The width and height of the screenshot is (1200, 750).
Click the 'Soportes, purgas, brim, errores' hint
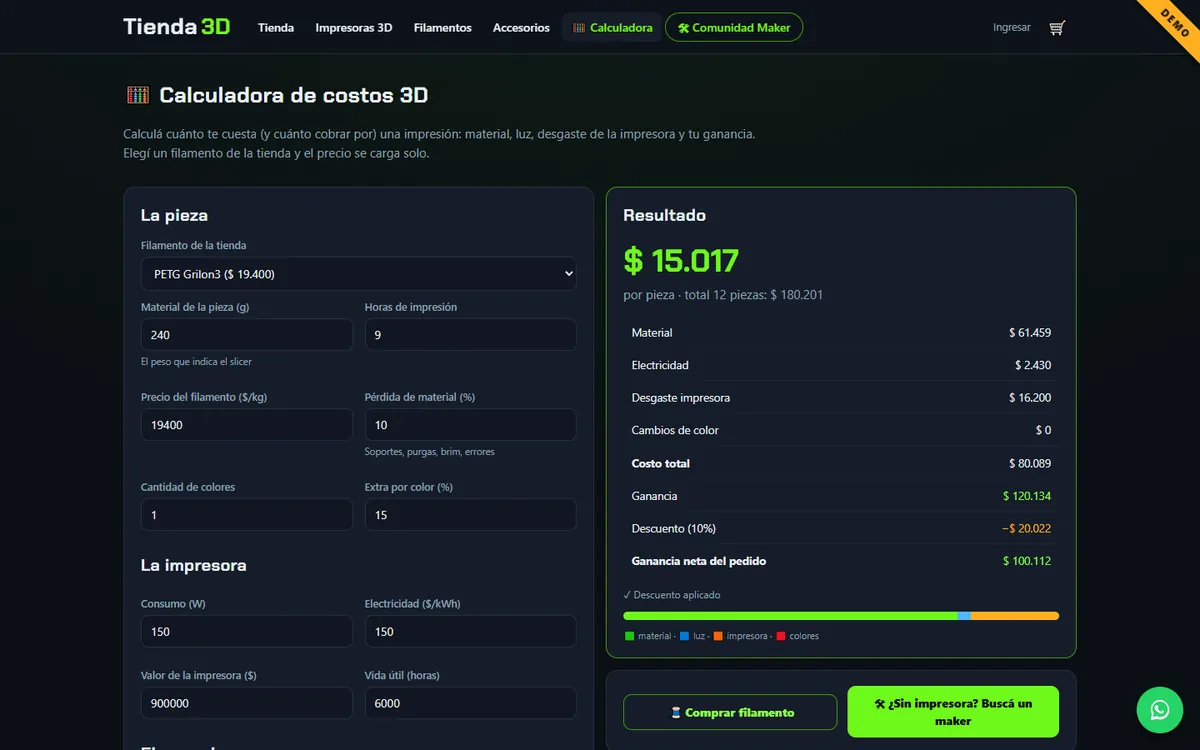(x=430, y=452)
